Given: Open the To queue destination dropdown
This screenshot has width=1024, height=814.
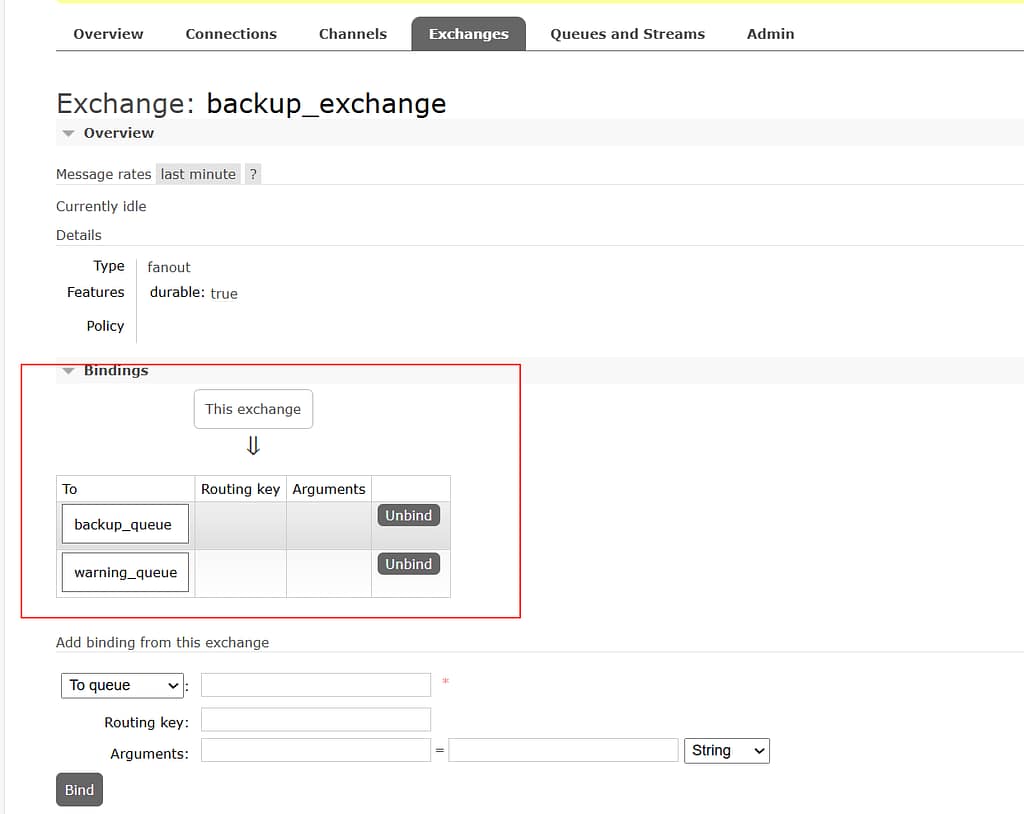Looking at the screenshot, I should (123, 685).
